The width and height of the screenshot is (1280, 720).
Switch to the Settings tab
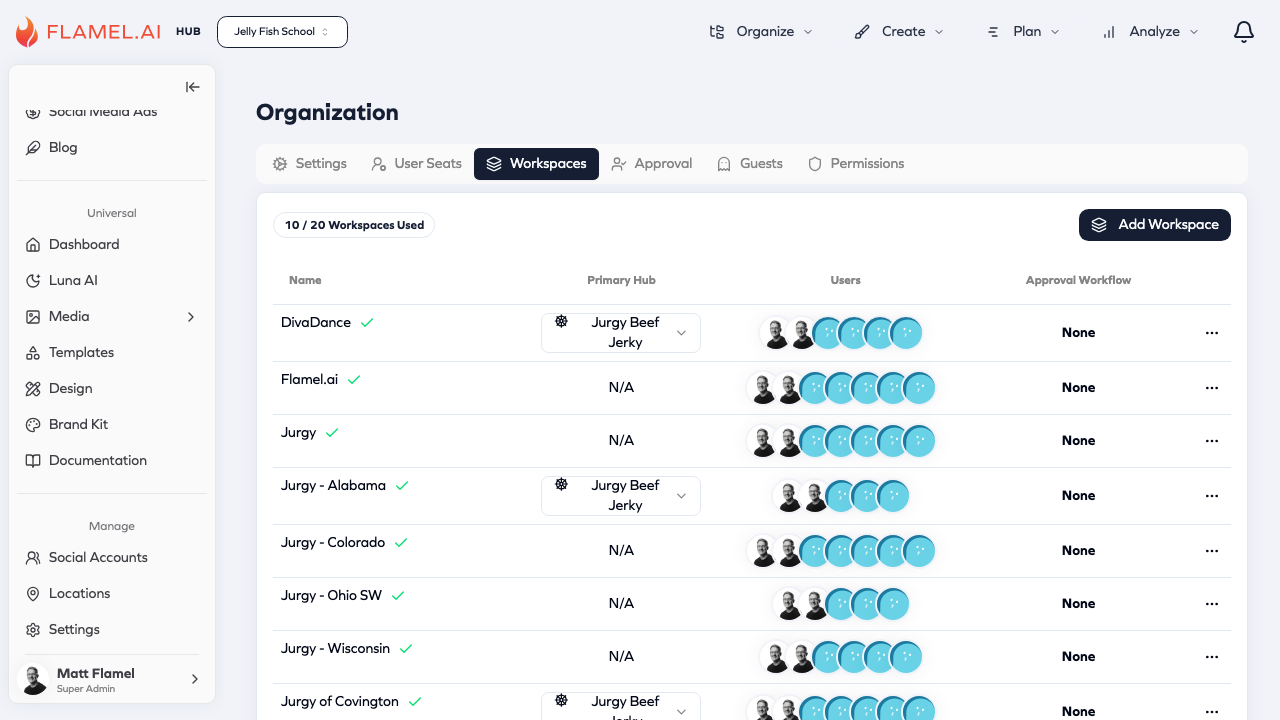click(310, 164)
